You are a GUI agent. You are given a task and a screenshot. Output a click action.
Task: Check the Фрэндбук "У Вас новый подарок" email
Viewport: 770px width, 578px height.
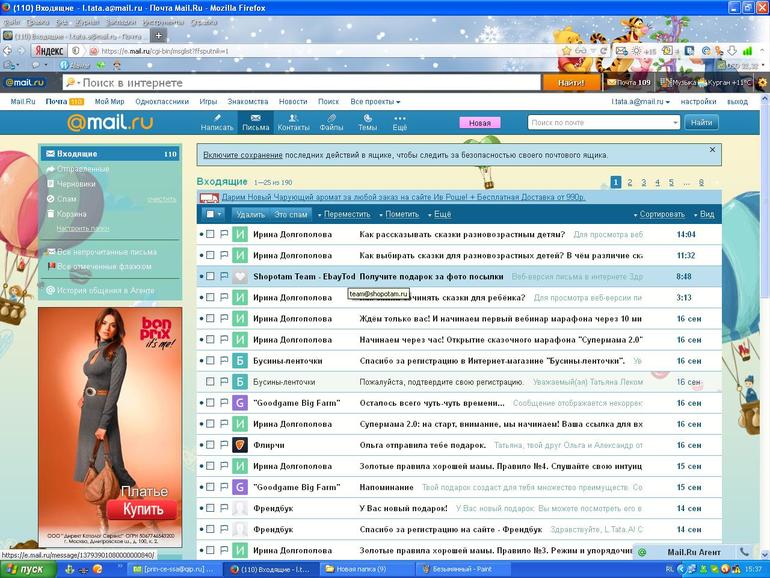(x=210, y=508)
